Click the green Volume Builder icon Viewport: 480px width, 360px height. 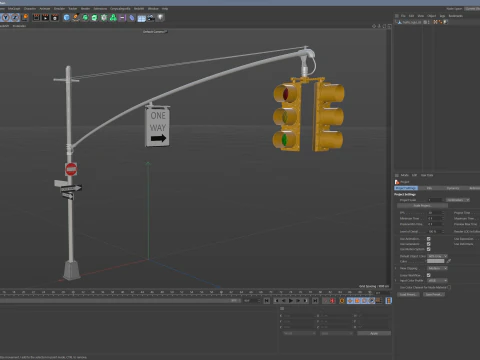tap(113, 17)
